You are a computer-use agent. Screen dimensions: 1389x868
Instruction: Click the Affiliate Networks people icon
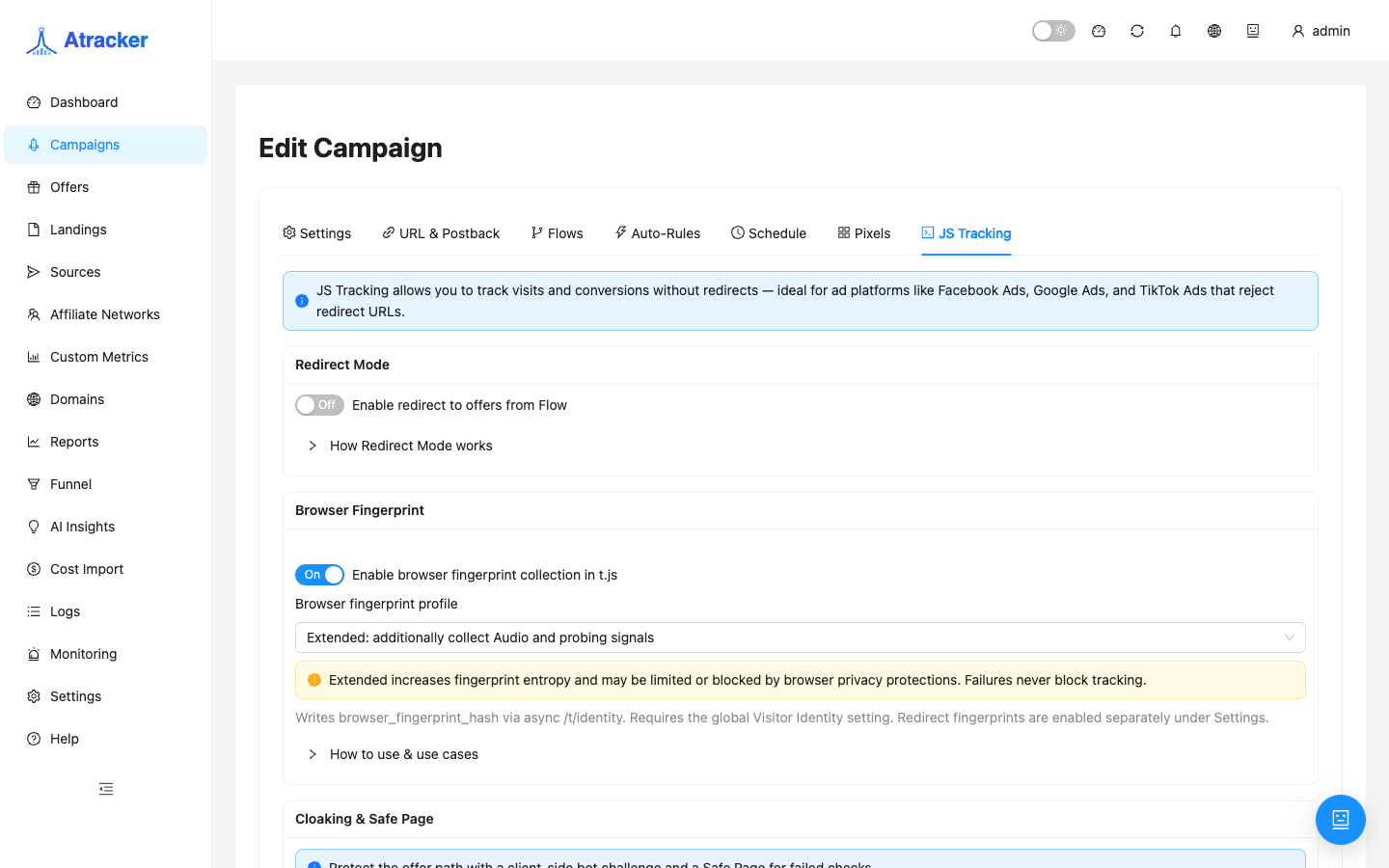click(34, 314)
